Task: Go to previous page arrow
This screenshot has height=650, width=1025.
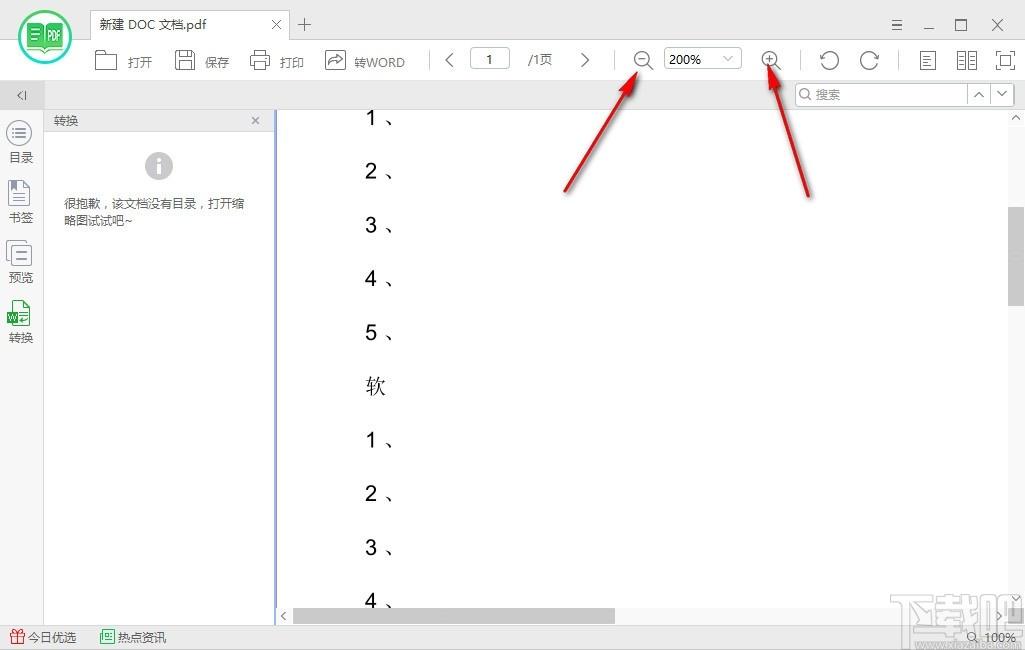Action: 449,60
